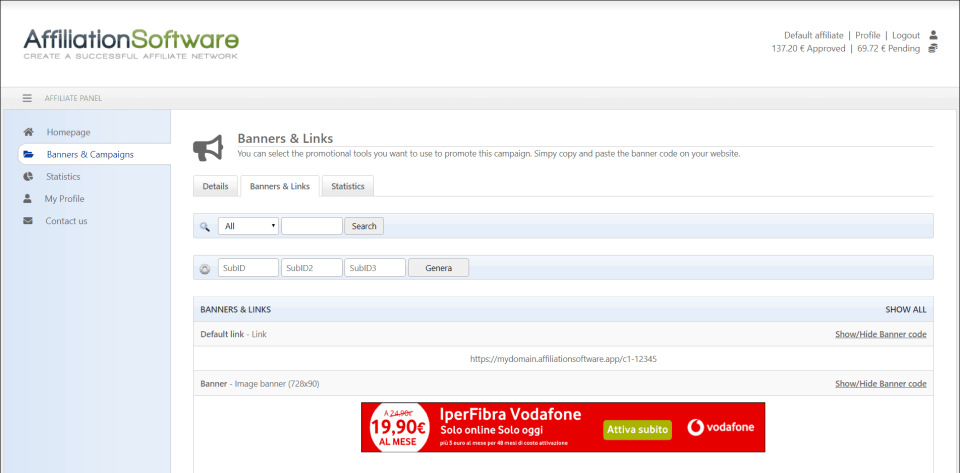The width and height of the screenshot is (960, 473).
Task: Focus the SubID input field
Action: [x=248, y=267]
